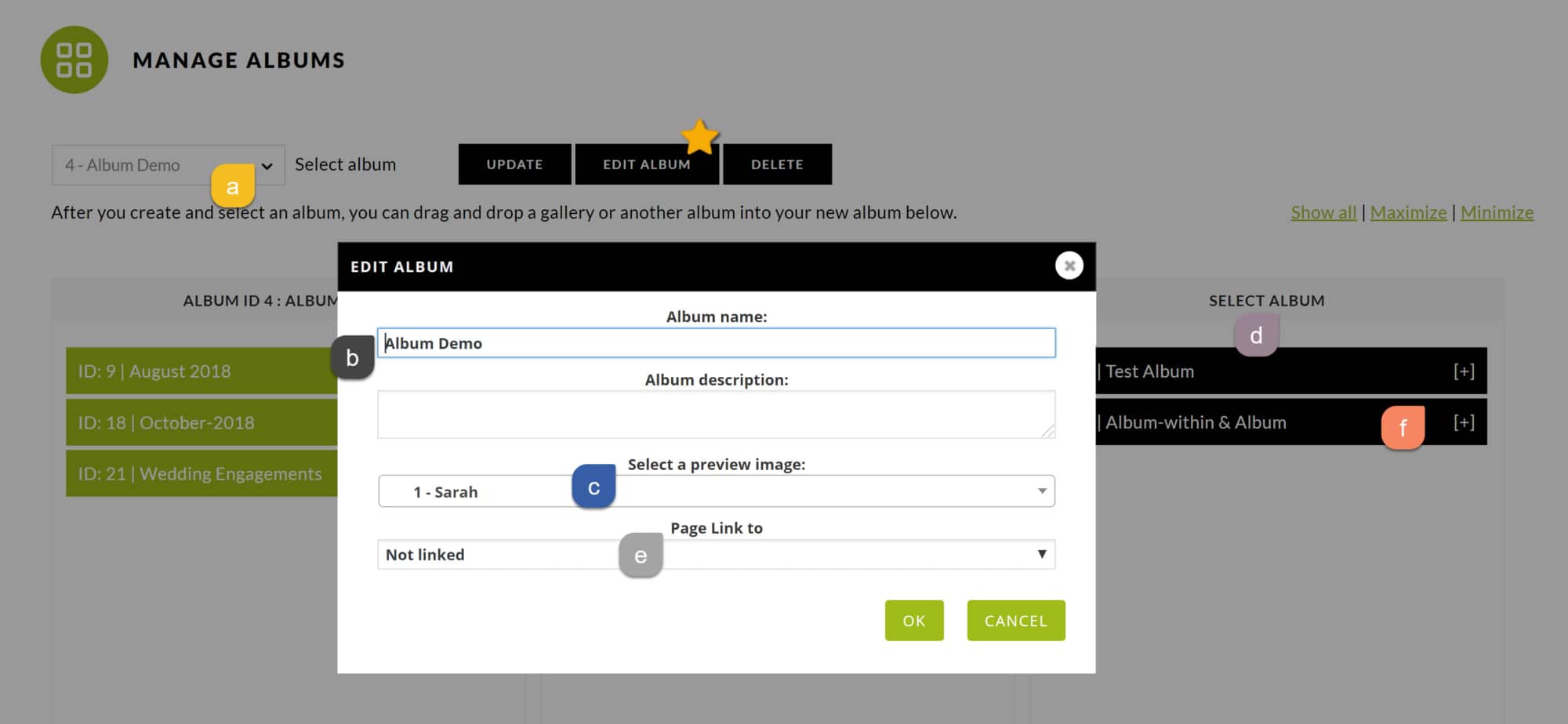Click the UPDATE button
This screenshot has height=724, width=1568.
514,165
